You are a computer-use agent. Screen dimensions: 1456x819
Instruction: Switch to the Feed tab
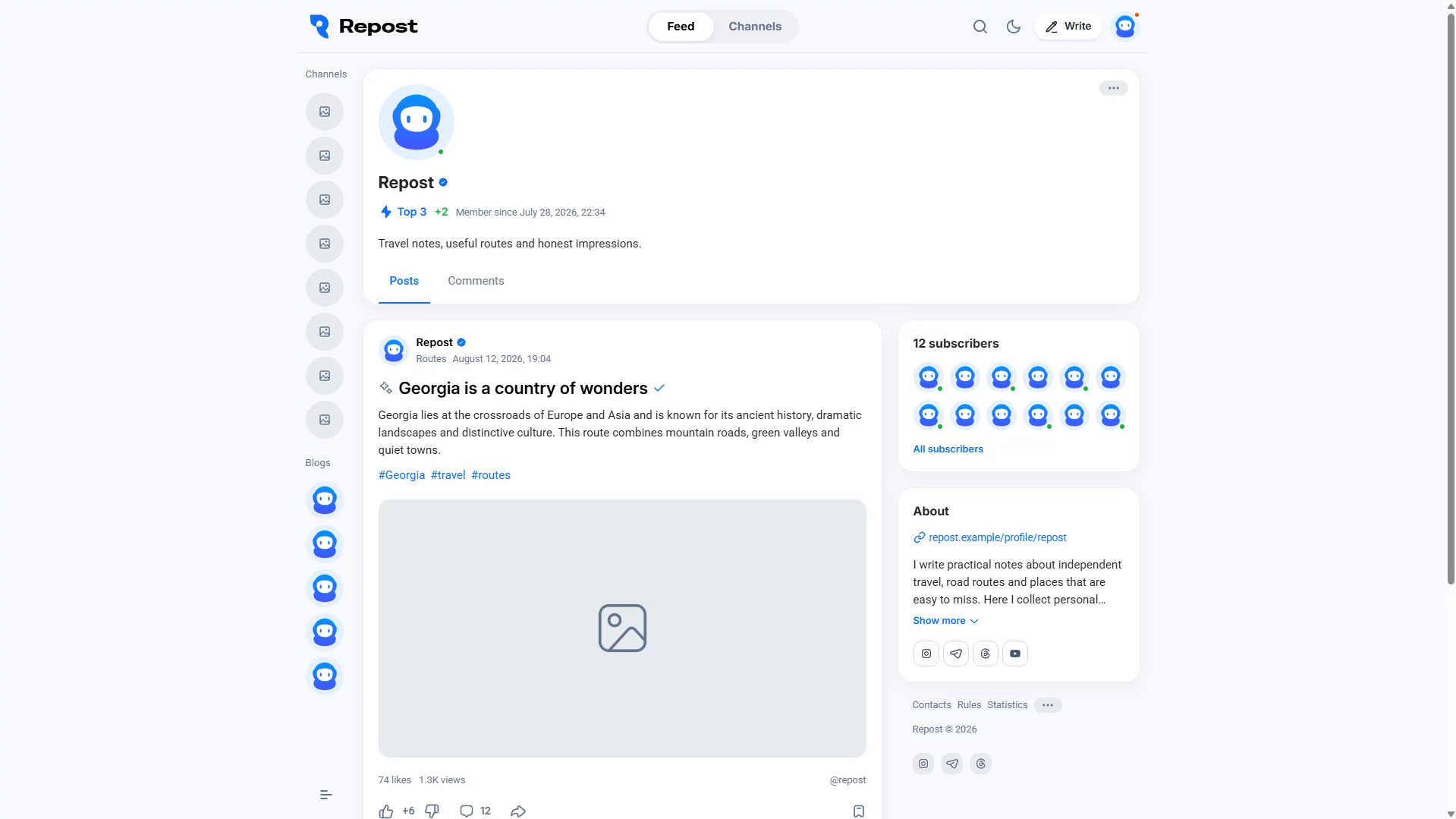click(x=681, y=27)
